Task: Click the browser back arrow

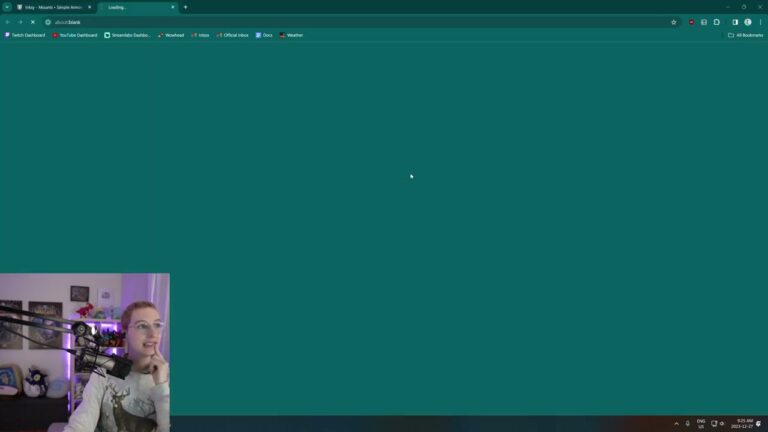Action: [x=7, y=22]
